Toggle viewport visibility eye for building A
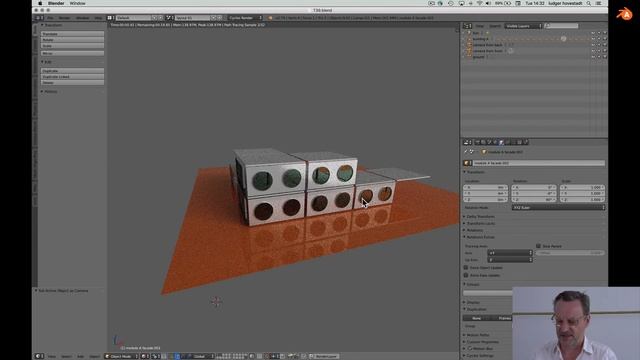Viewport: 640px width, 360px height. [x=593, y=39]
